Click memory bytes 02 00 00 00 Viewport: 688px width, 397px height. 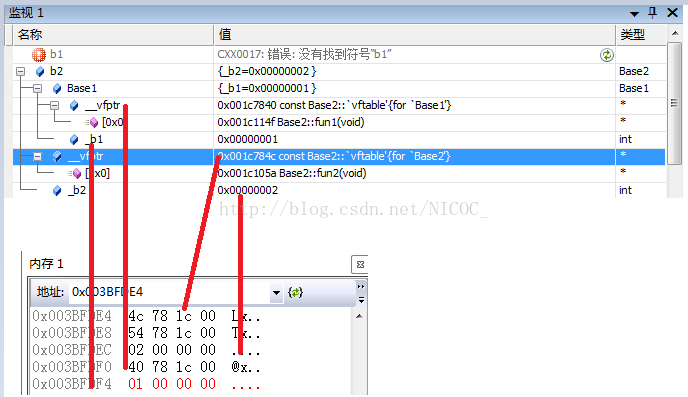tap(172, 350)
